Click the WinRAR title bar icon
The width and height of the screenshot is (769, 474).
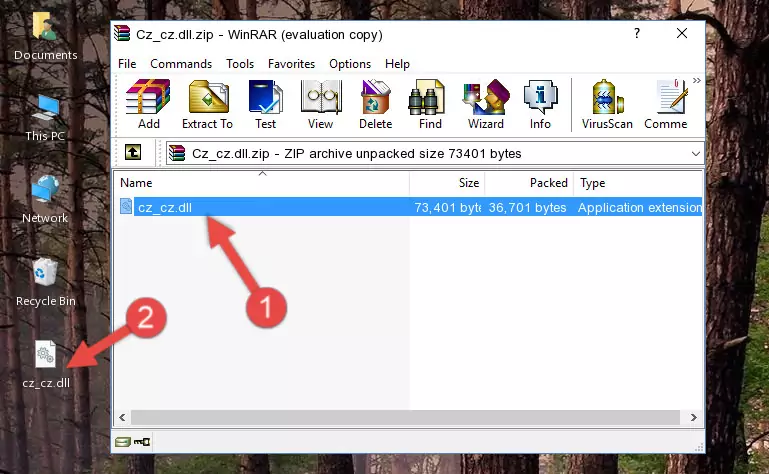click(x=122, y=34)
